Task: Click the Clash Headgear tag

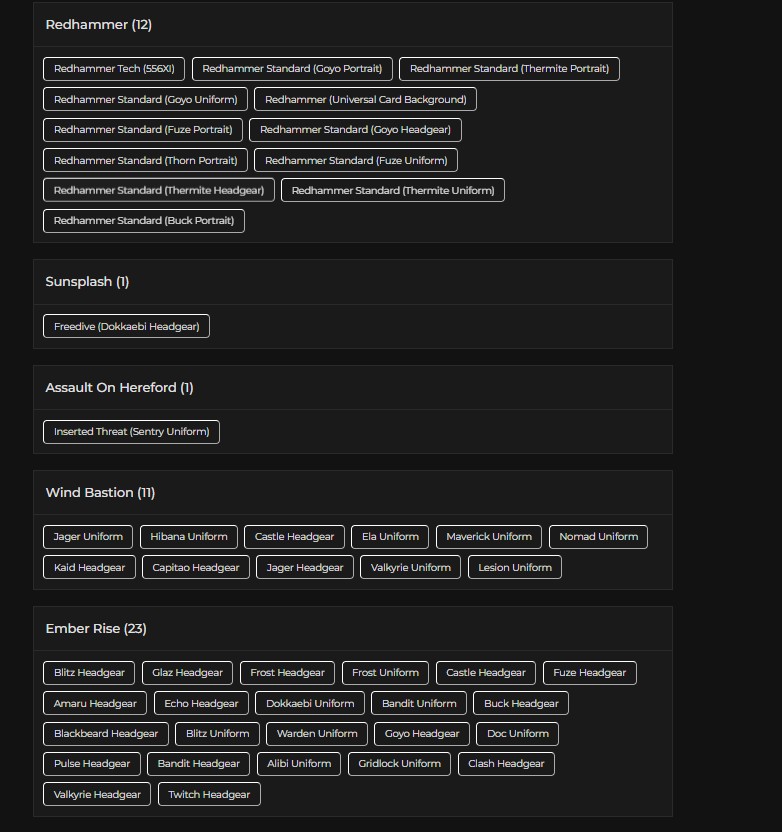Action: tap(506, 764)
